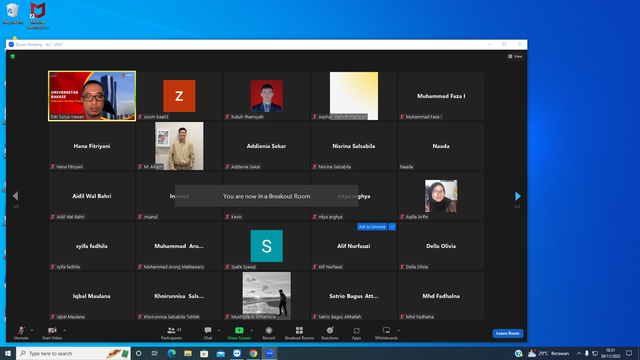Screen dimensions: 640x360
Task: Click the microphone tray icon
Action: coord(587,353)
